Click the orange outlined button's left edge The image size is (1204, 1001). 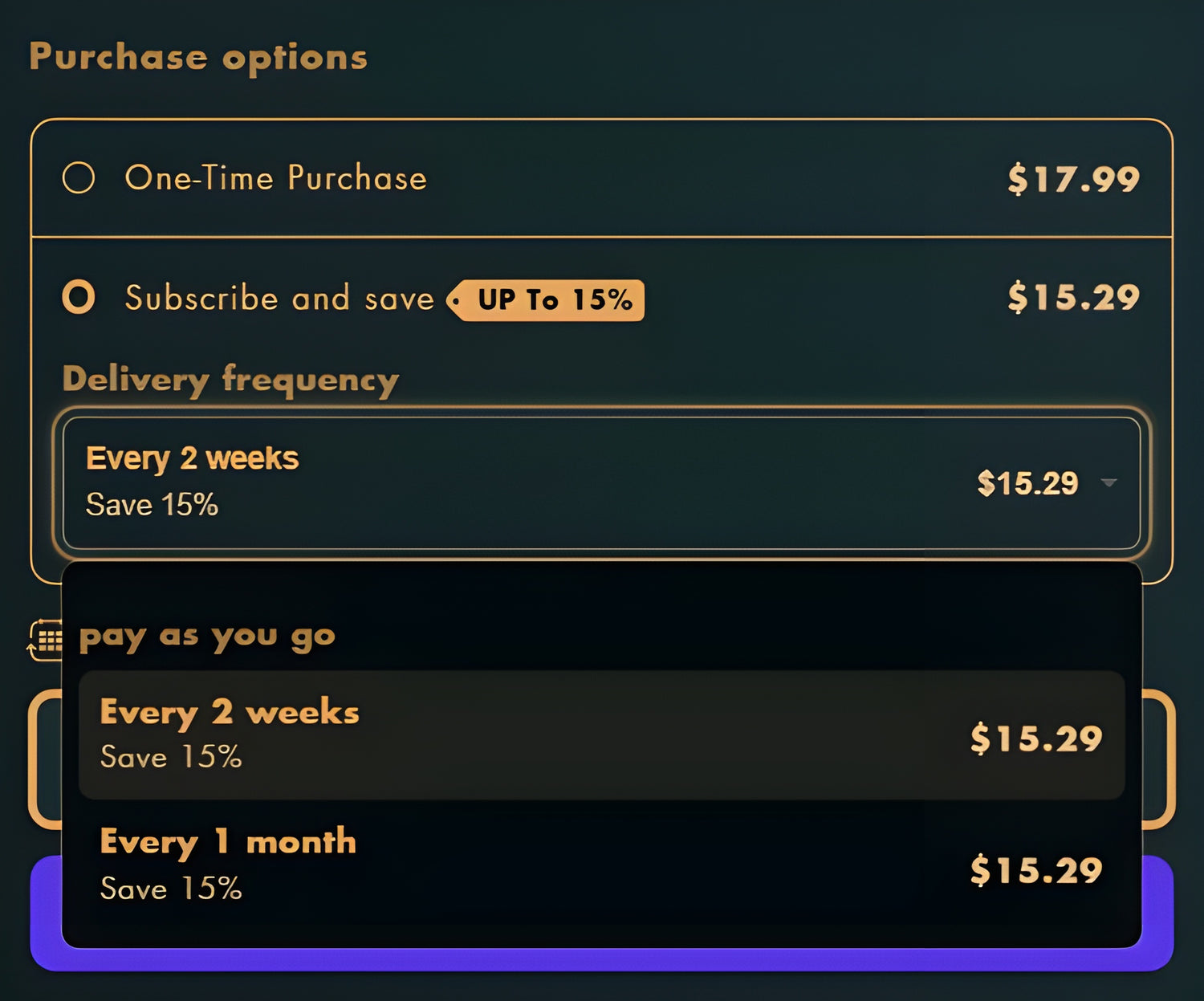[45, 759]
